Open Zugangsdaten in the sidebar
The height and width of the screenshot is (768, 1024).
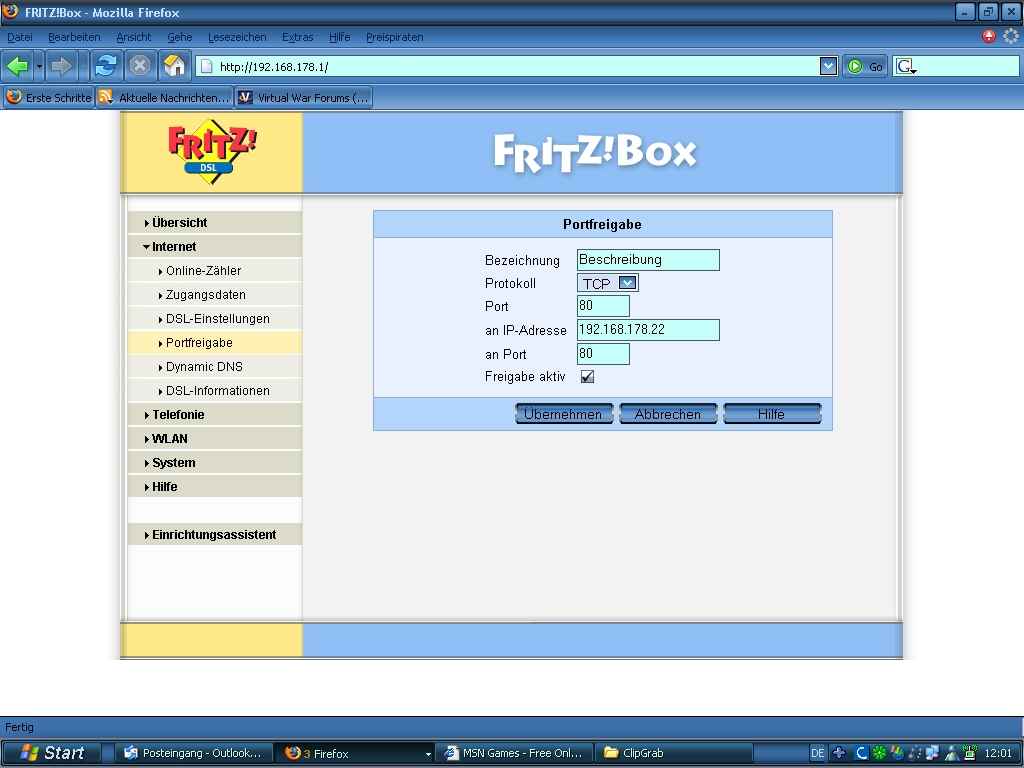(215, 295)
